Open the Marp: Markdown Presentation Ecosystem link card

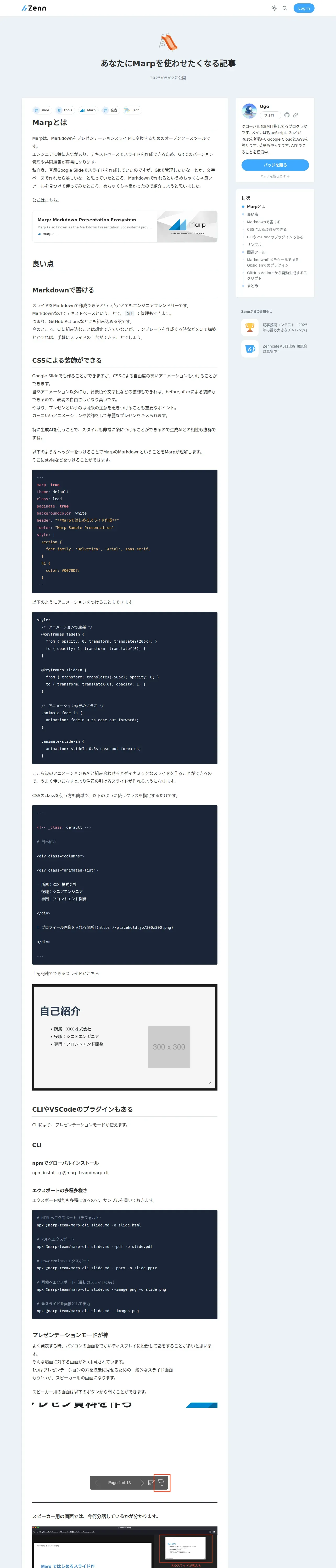tap(125, 226)
